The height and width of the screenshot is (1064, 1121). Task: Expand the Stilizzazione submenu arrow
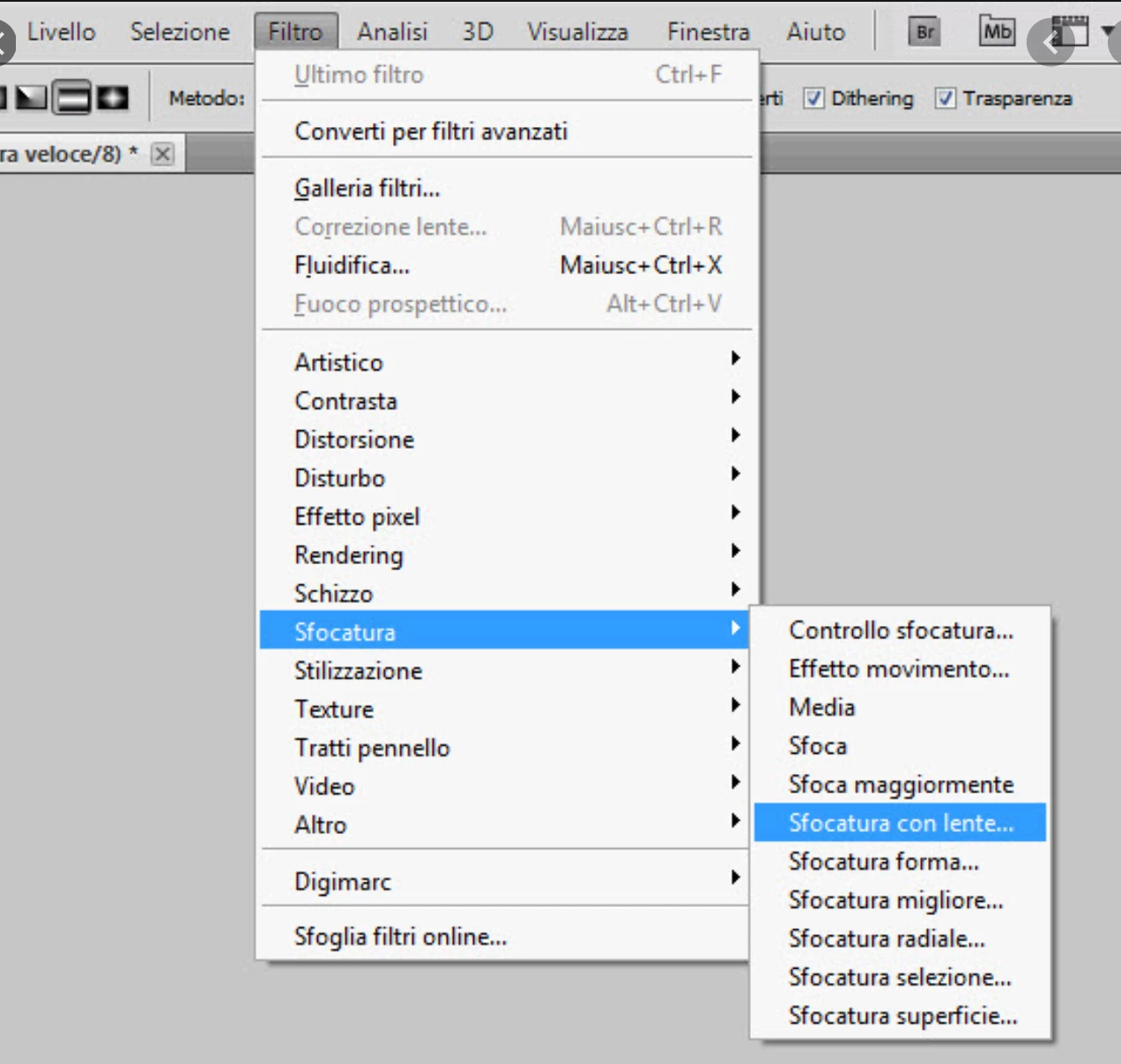pos(735,666)
